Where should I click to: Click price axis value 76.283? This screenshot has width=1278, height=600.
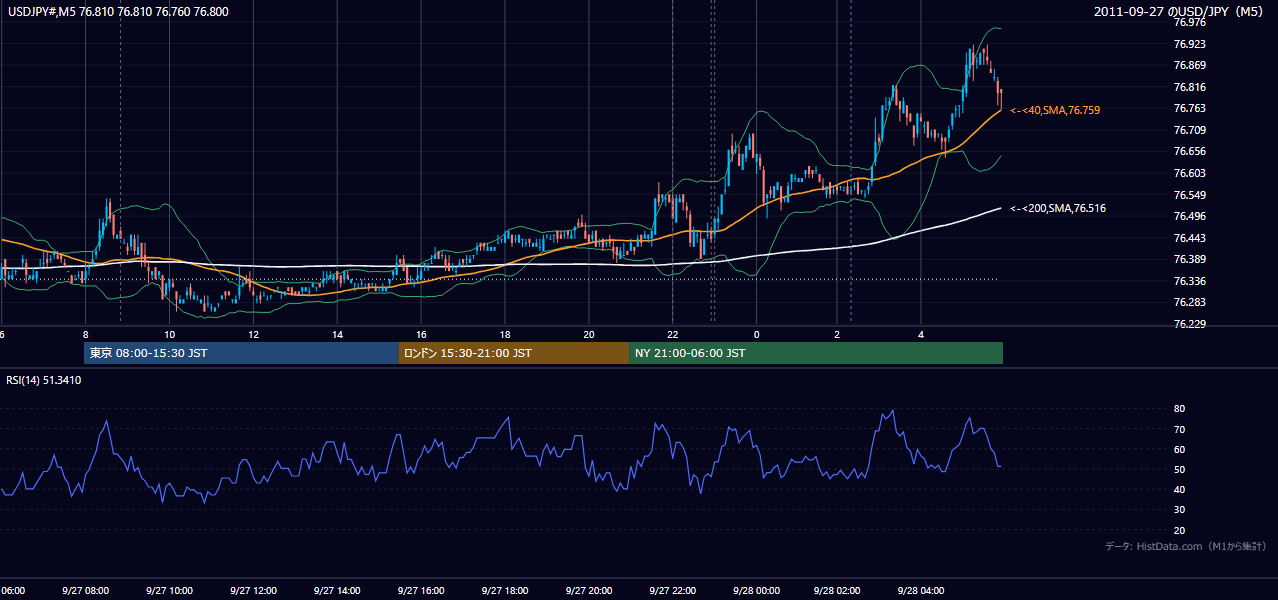1189,302
